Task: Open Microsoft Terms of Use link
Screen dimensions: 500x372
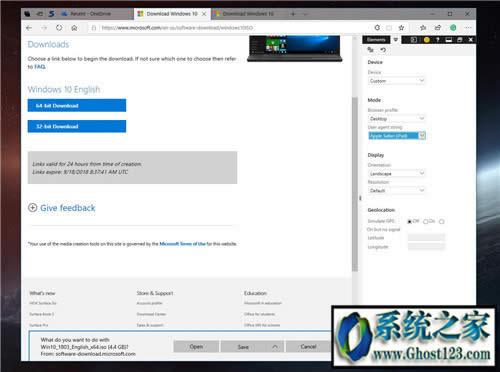Action: [182, 244]
